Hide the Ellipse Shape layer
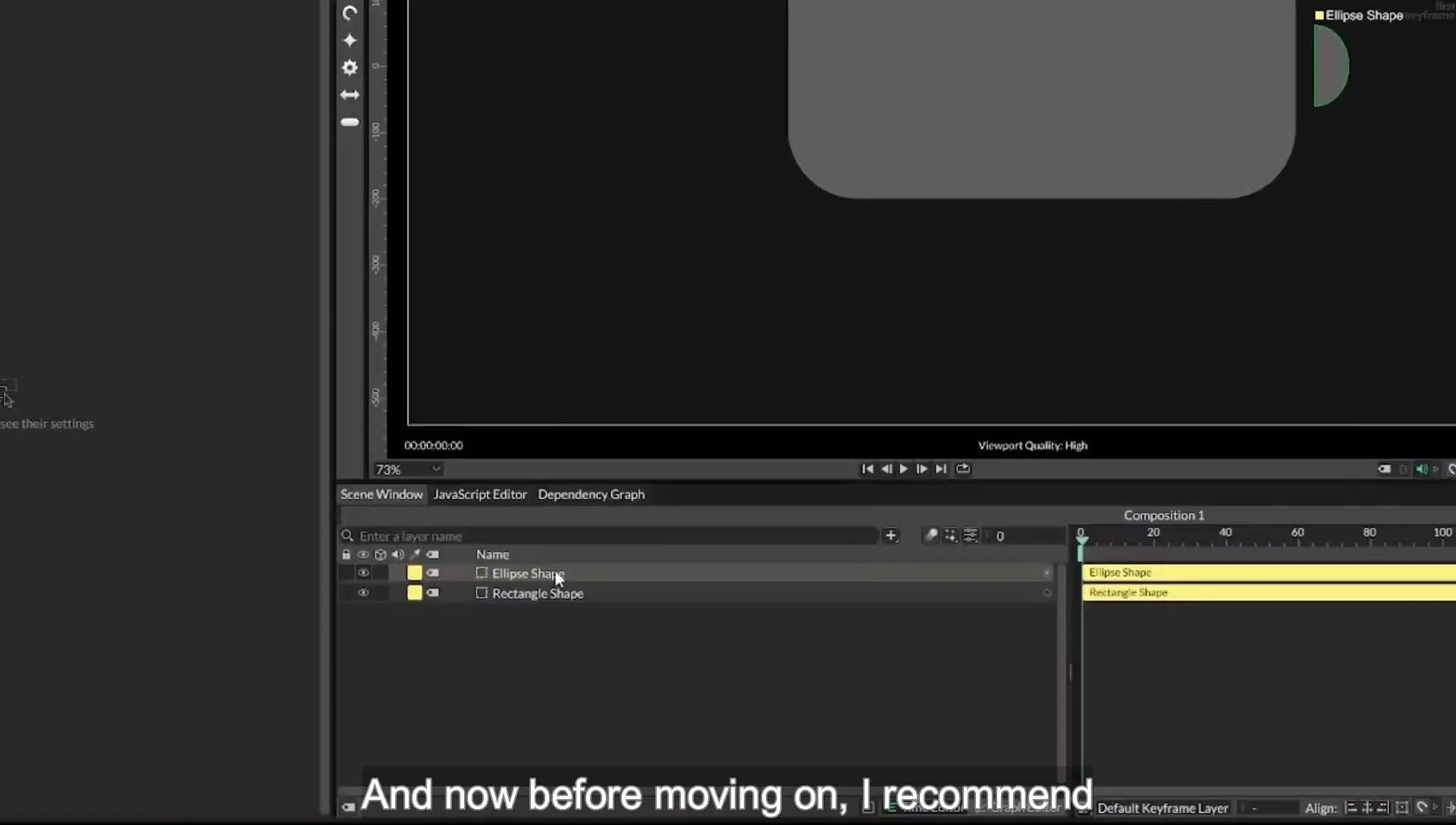The height and width of the screenshot is (825, 1456). click(x=363, y=573)
